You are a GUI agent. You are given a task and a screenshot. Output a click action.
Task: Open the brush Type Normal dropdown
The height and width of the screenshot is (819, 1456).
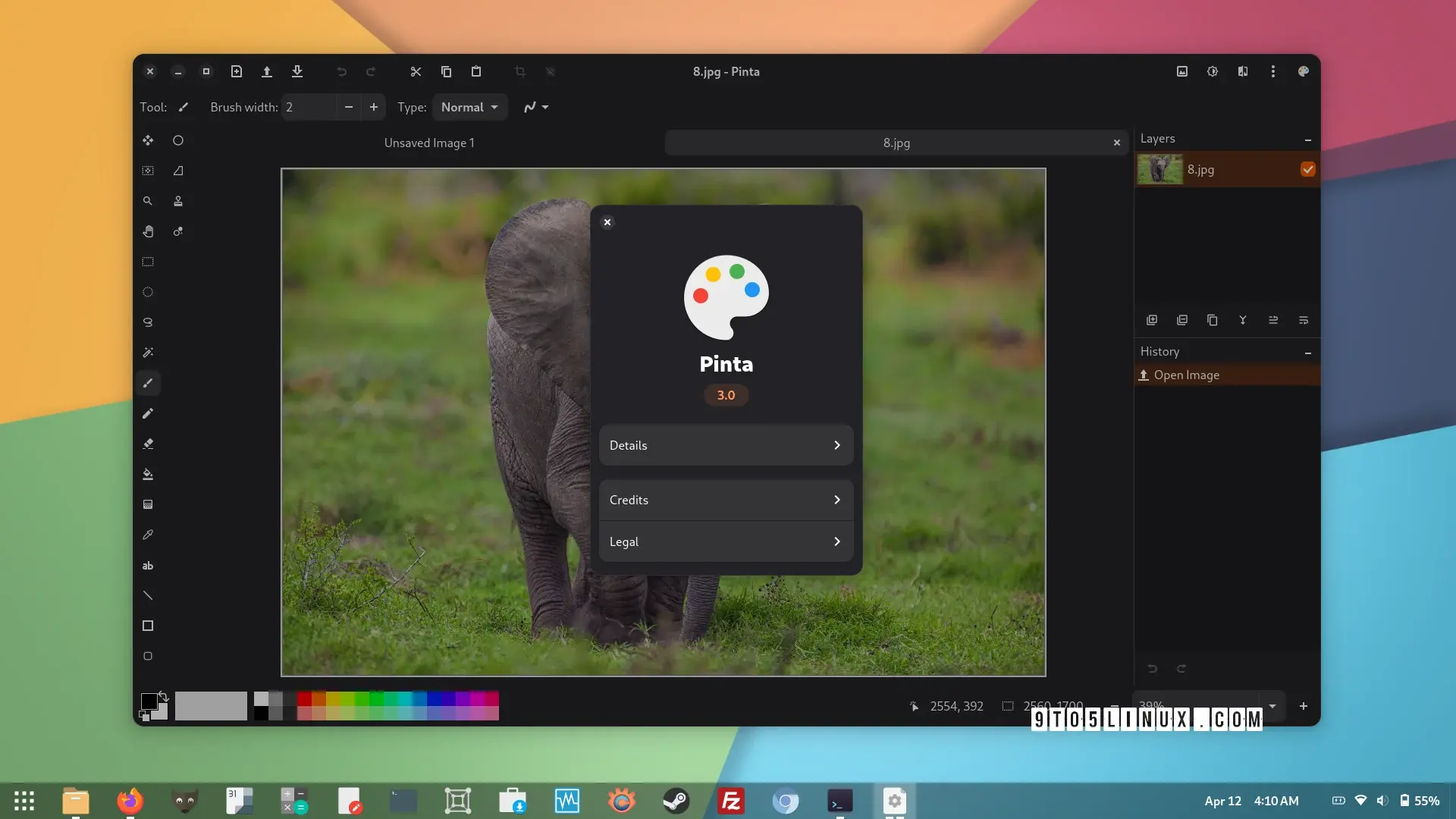click(x=469, y=107)
